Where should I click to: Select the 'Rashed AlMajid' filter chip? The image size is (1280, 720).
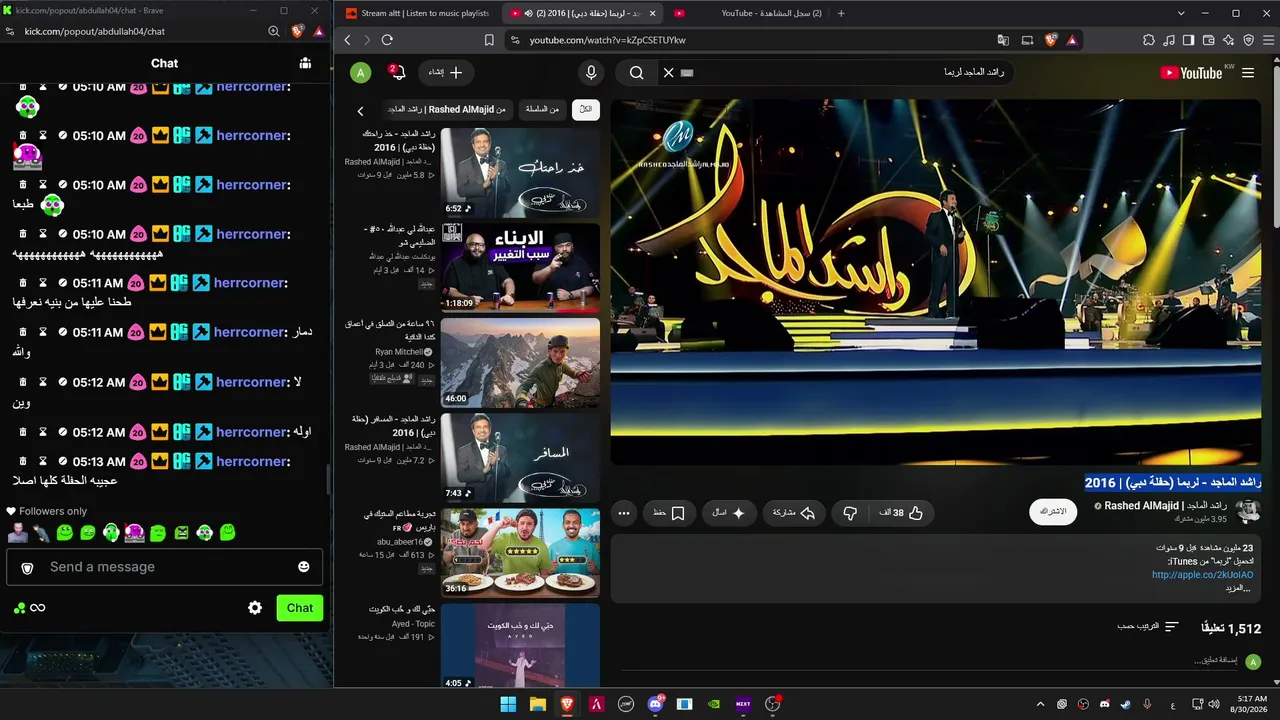pos(447,109)
